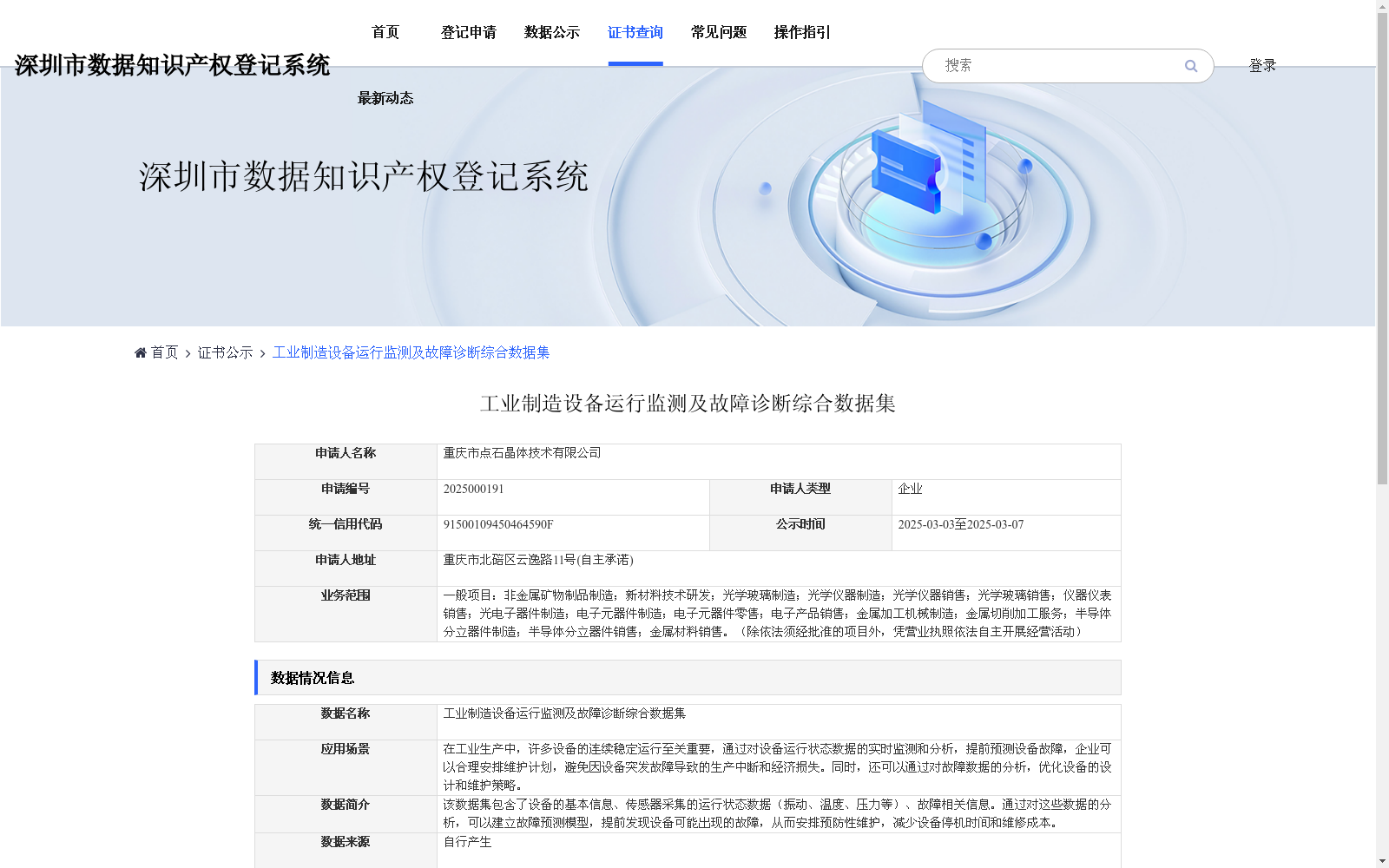Click the 申请人名称 label cell
Screen dimensions: 1389x868
(346, 462)
